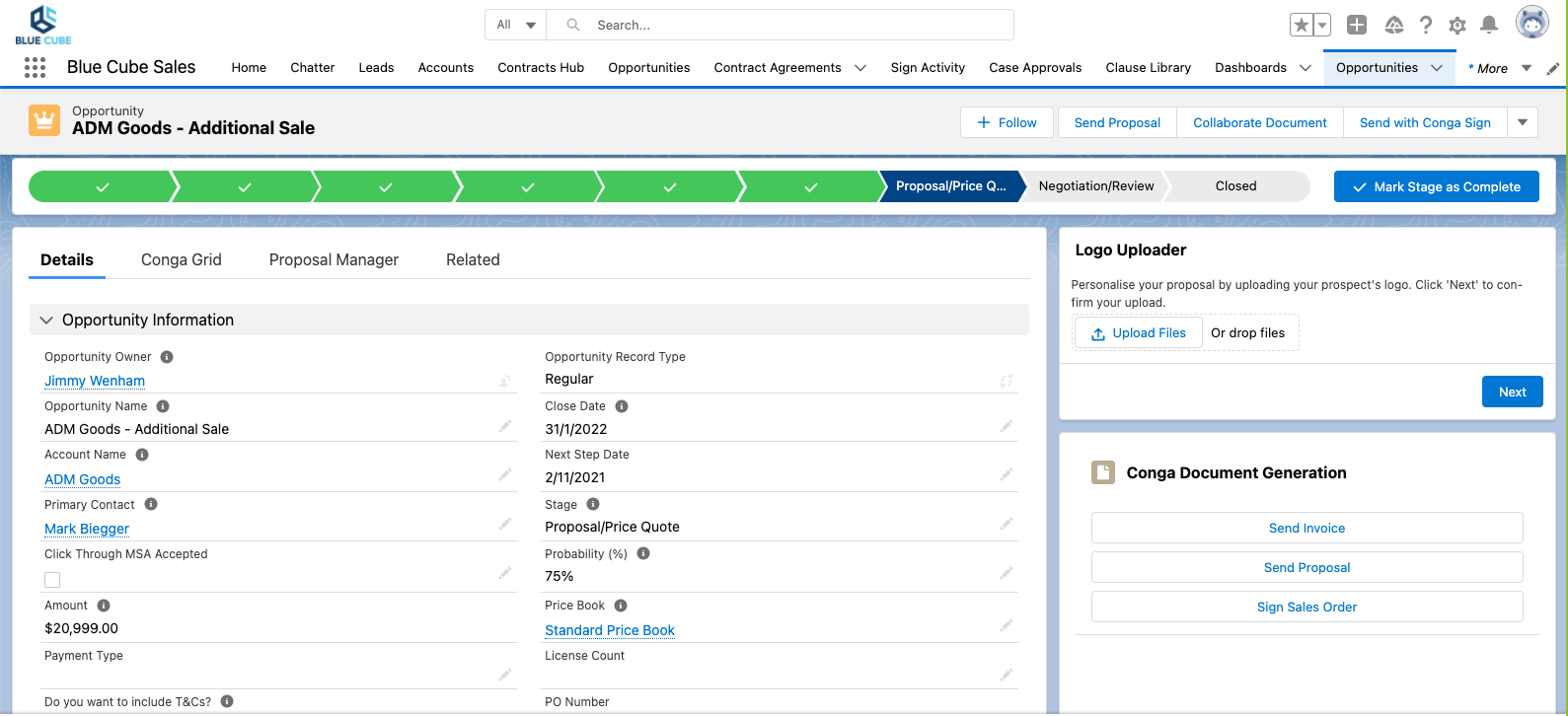Screen dimensions: 1568x716
Task: Show info tooltip for Price Book
Action: 621,606
